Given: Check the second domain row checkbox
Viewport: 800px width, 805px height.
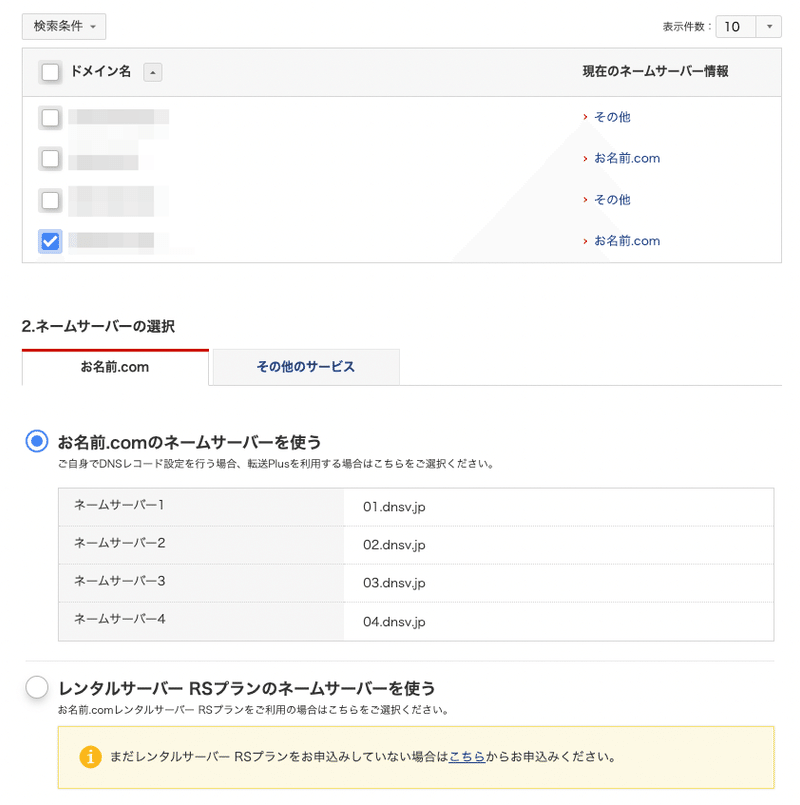Looking at the screenshot, I should [50, 159].
